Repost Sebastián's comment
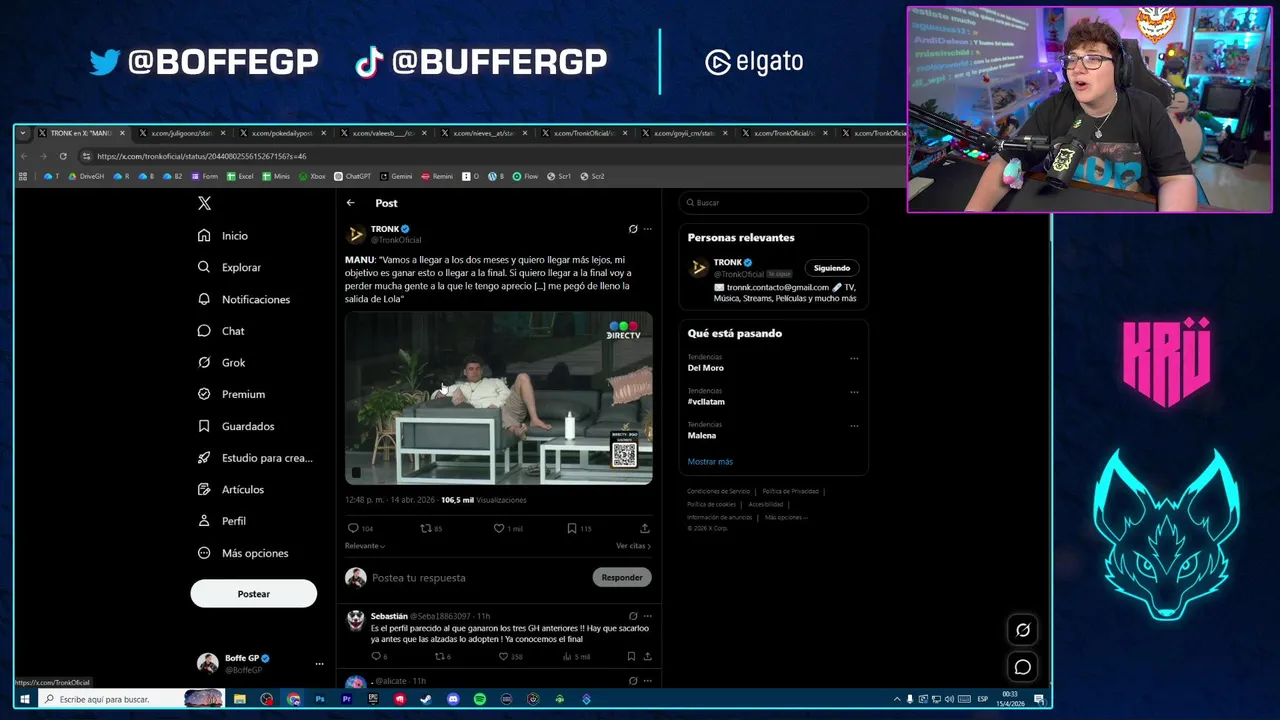The image size is (1280, 720). pyautogui.click(x=439, y=657)
